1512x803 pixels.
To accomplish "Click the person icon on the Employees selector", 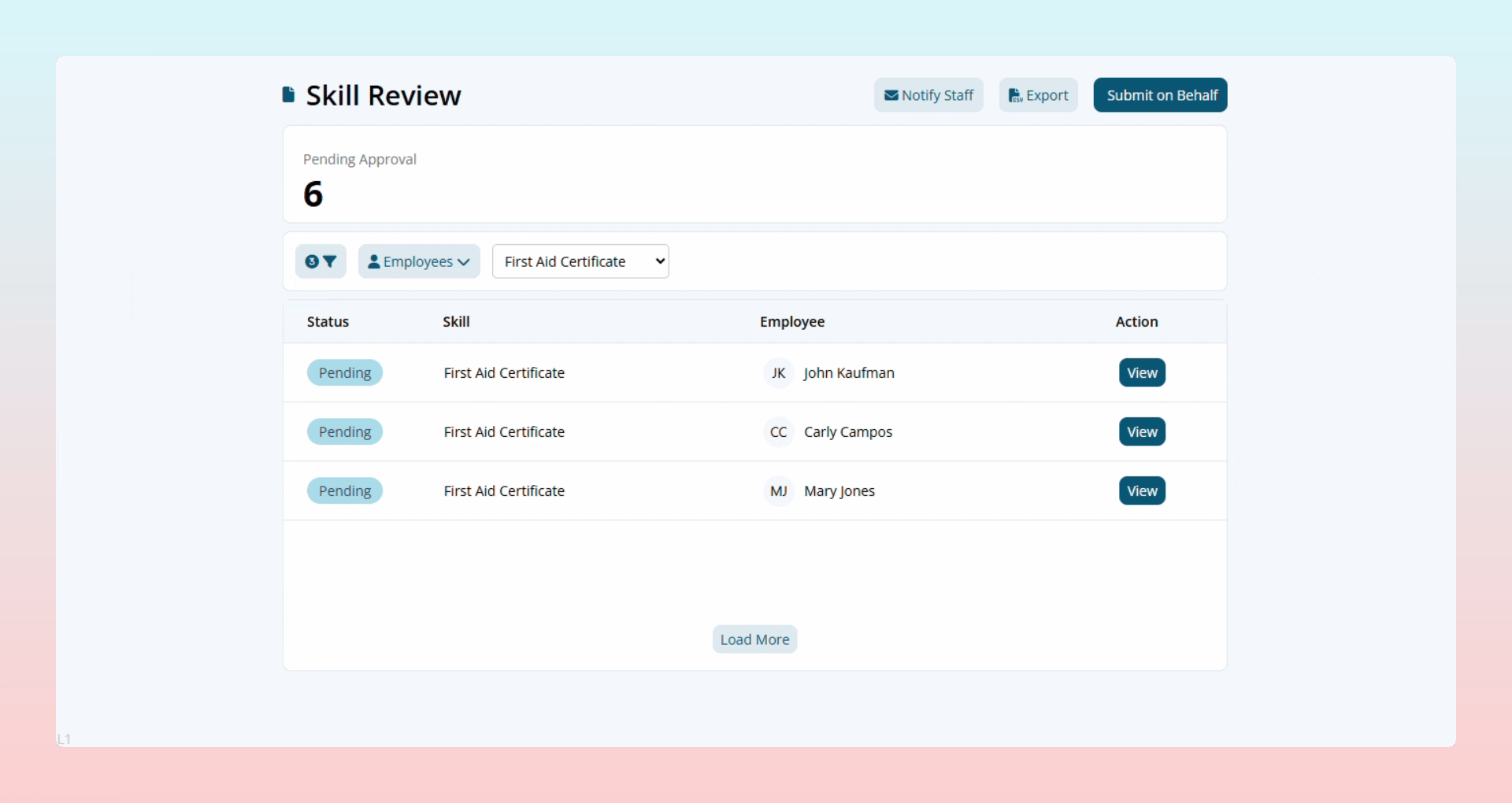I will (375, 261).
